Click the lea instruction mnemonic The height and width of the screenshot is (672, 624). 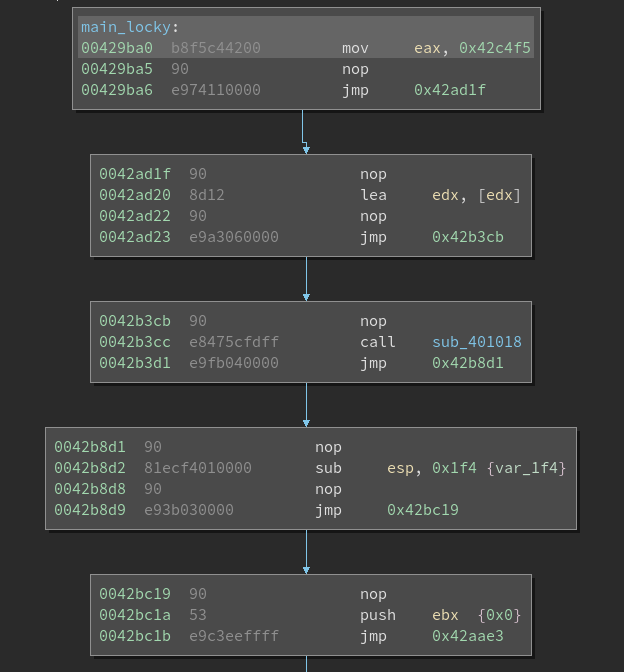pos(373,195)
